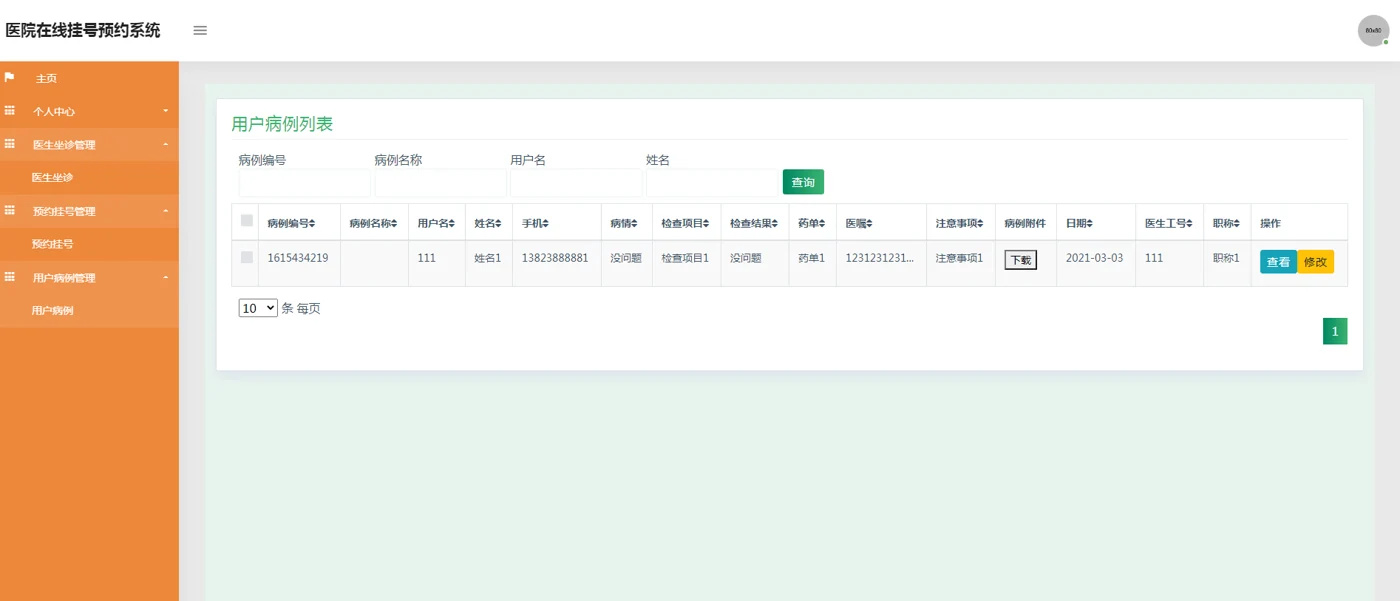The image size is (1400, 601).
Task: Click the 医院在线挂号预约系统 title
Action: pyautogui.click(x=83, y=30)
